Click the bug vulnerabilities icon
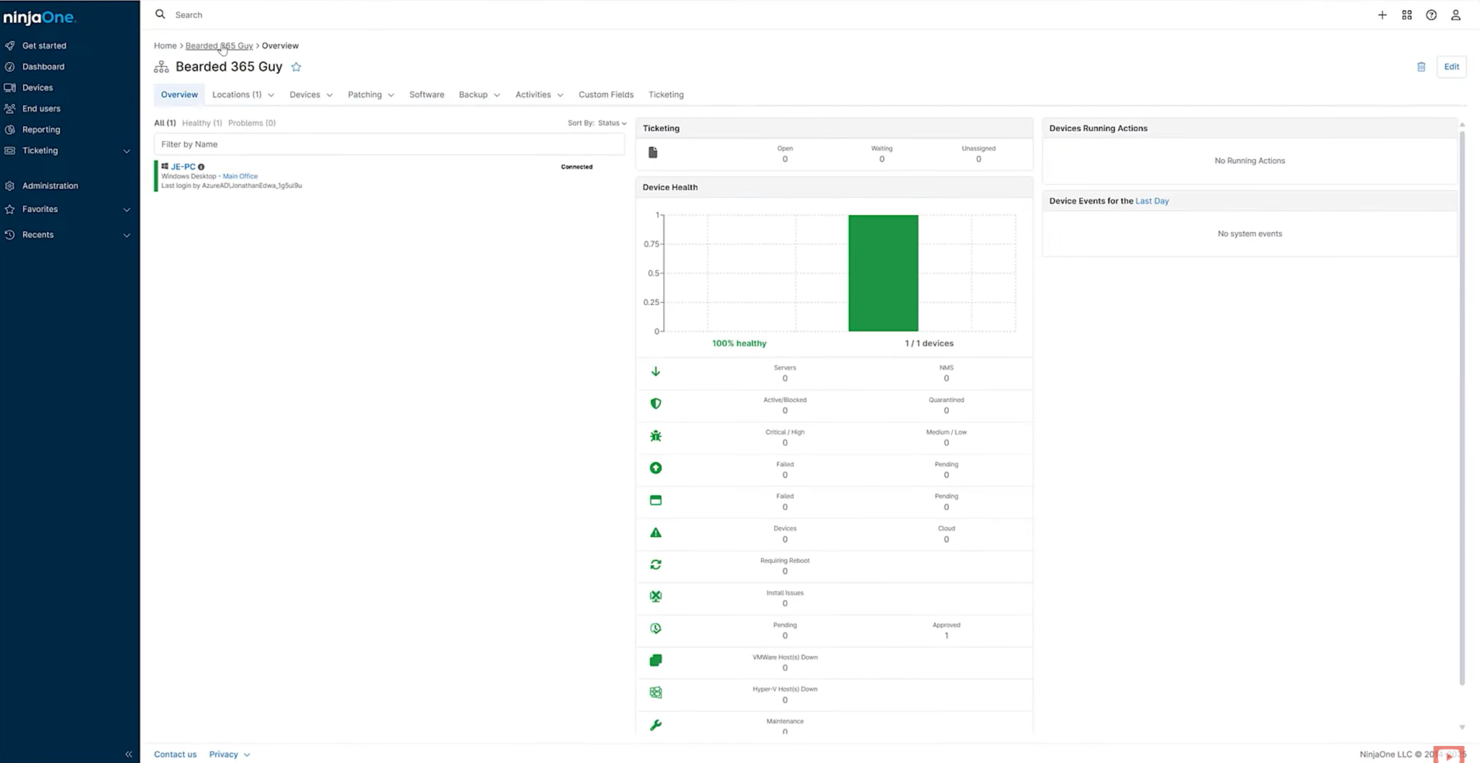 pos(656,436)
